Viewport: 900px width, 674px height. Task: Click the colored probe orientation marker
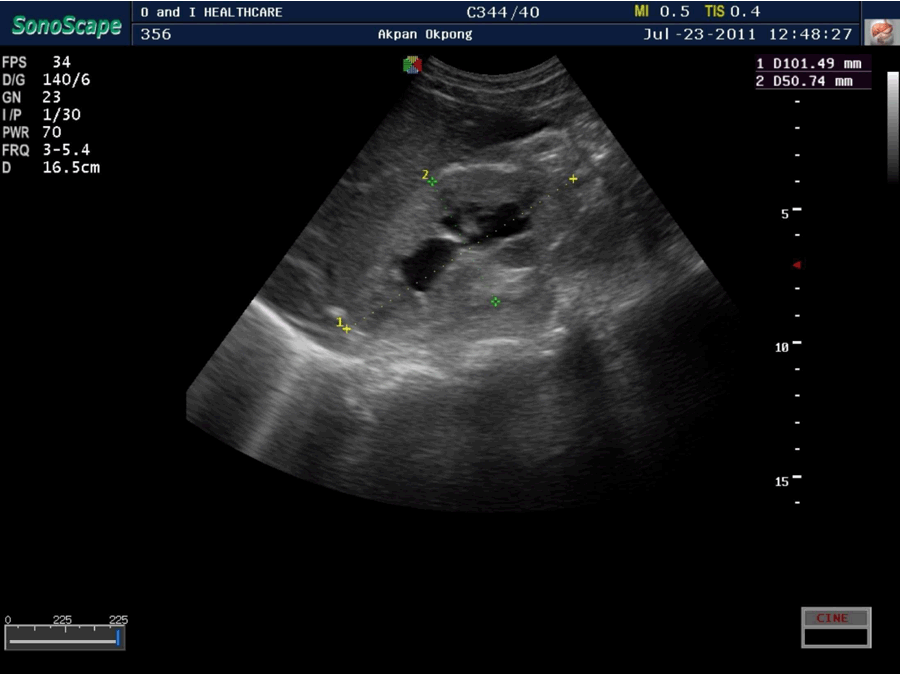412,65
